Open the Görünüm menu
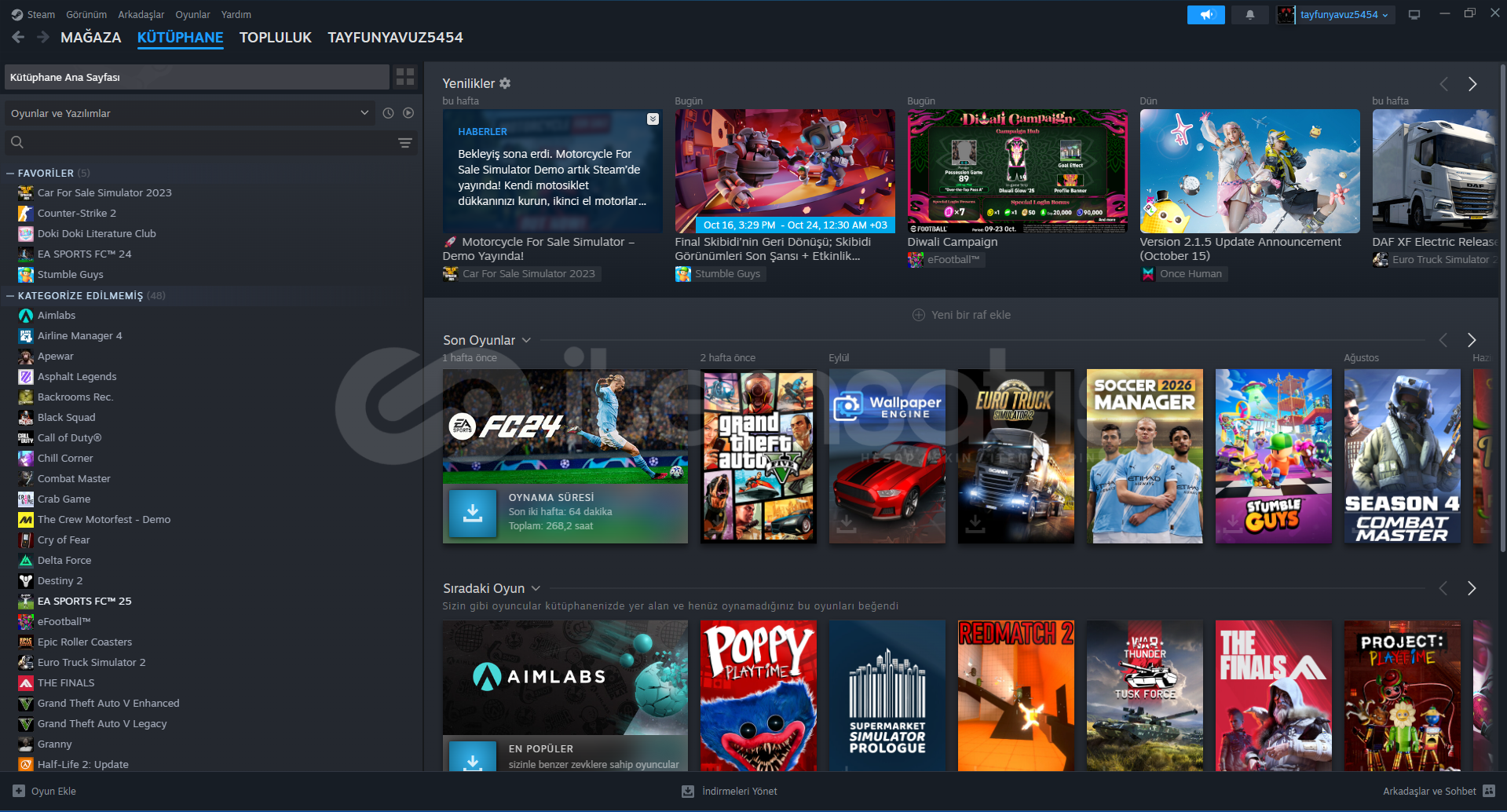 click(x=86, y=14)
